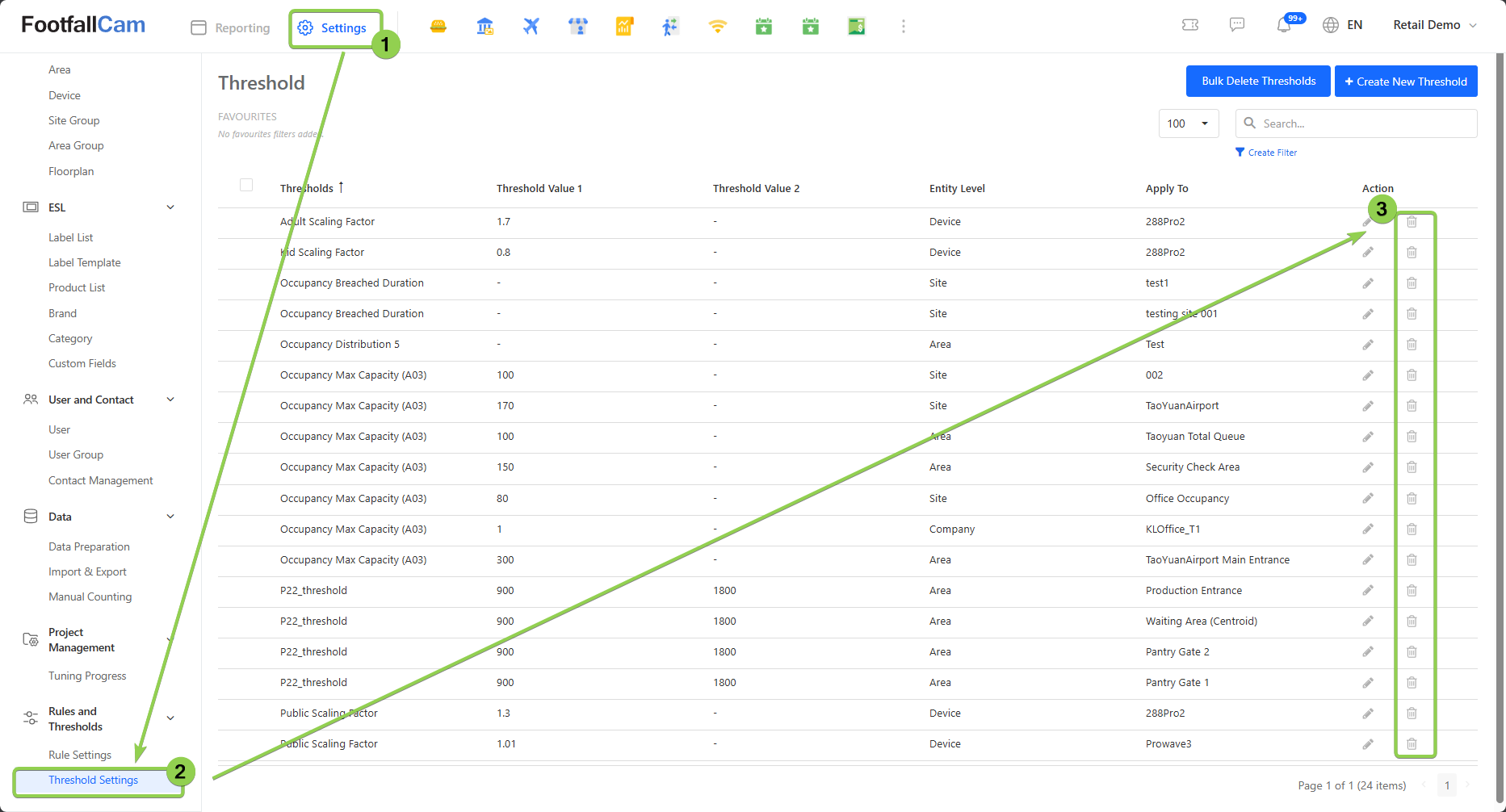Expand the Retail Demo account menu

coord(1434,25)
